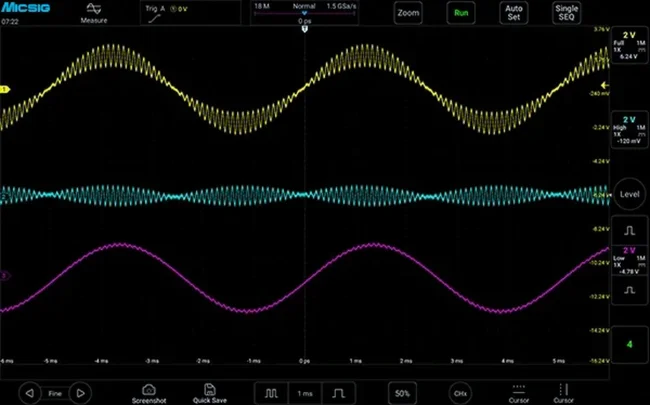The width and height of the screenshot is (650, 405).
Task: Toggle the Run acquisition button
Action: (461, 13)
